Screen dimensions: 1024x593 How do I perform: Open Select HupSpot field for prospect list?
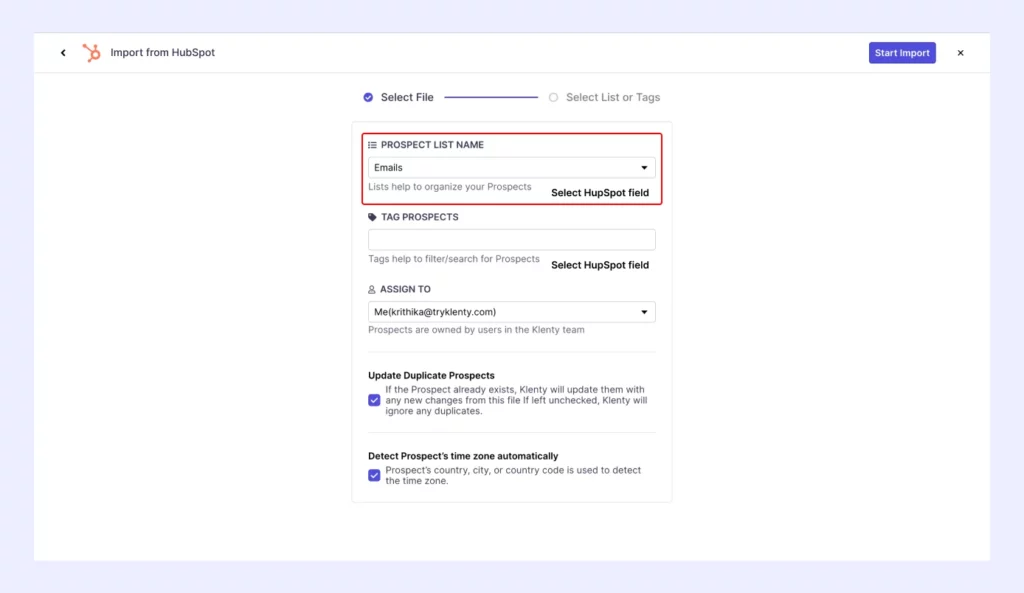point(600,192)
